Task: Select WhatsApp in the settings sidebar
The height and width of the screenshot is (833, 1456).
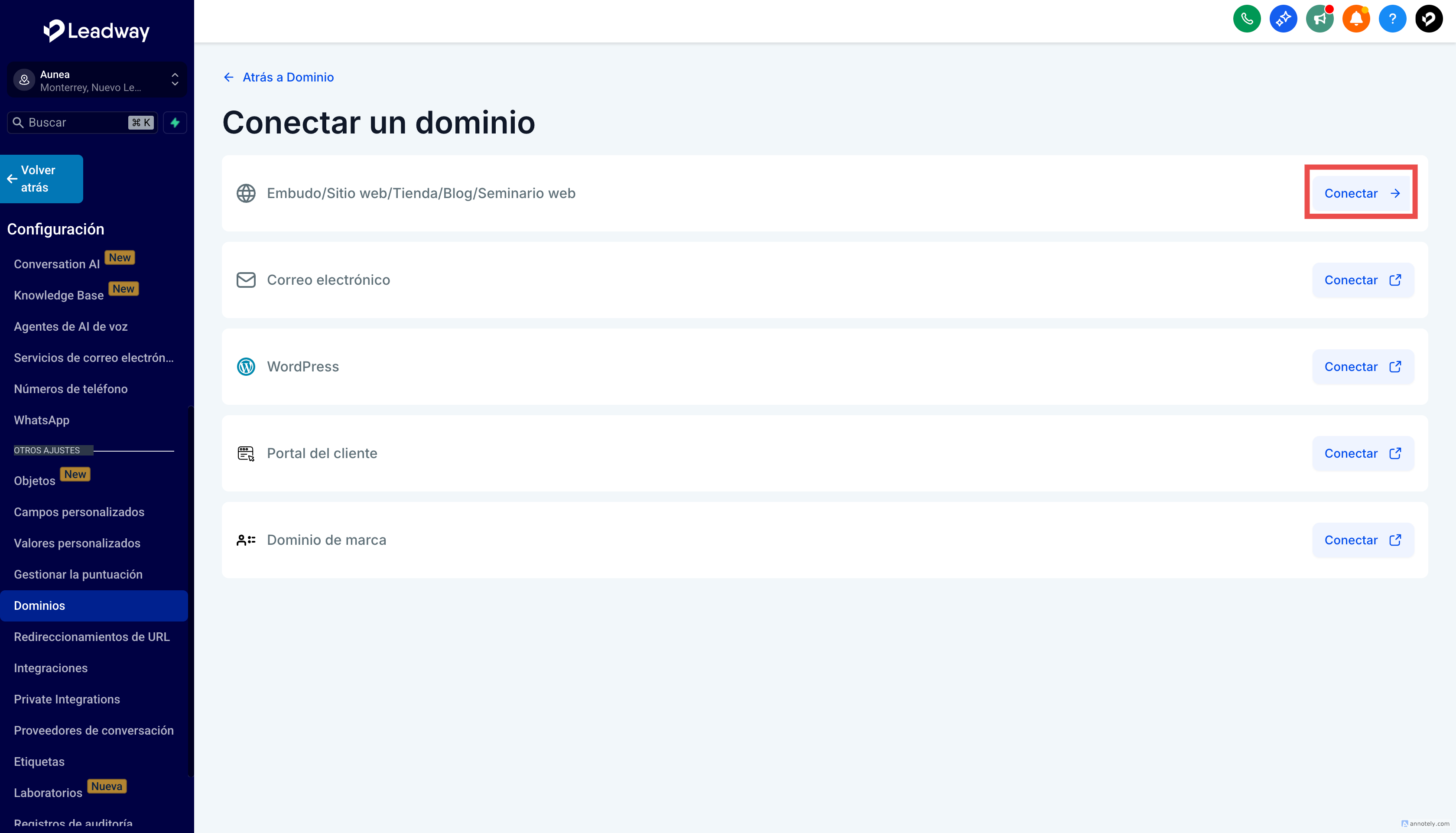Action: (42, 420)
